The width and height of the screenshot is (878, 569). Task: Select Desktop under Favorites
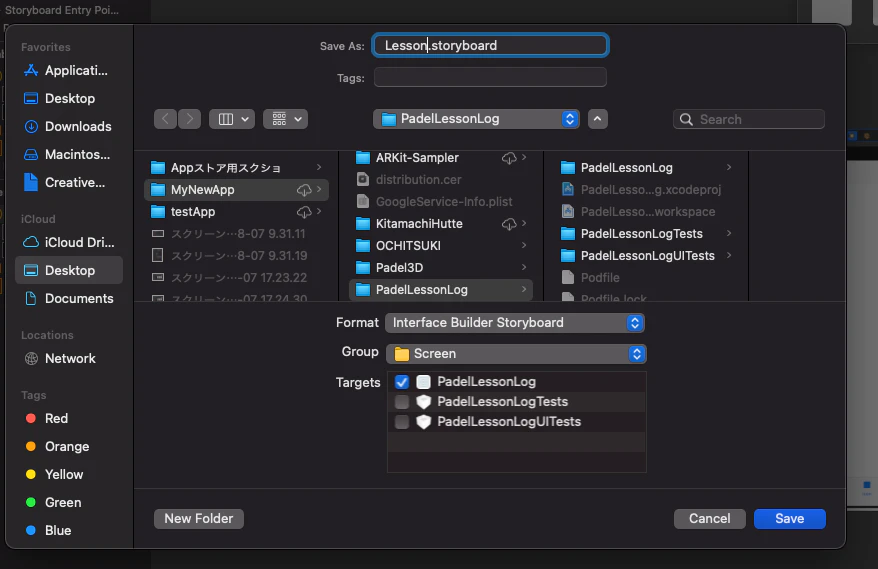59,99
